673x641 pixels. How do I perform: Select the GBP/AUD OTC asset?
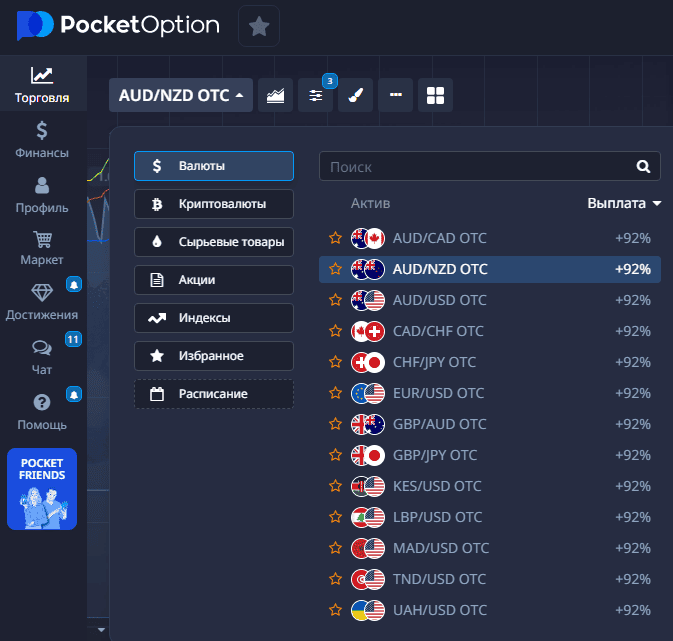click(x=490, y=424)
